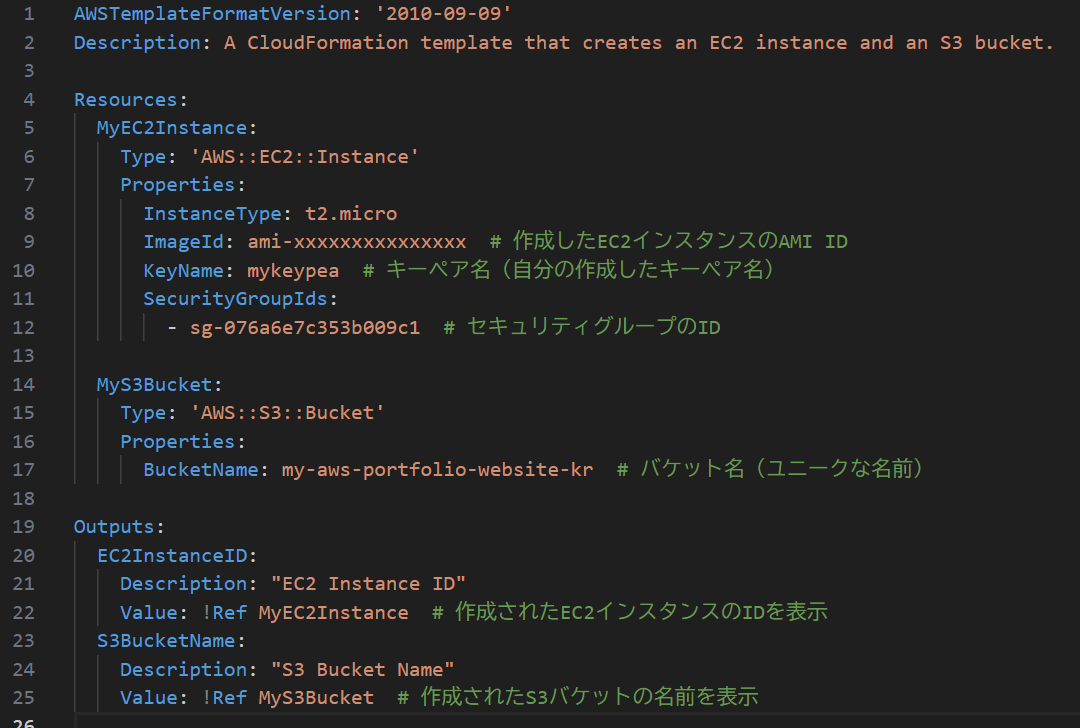The width and height of the screenshot is (1080, 728).
Task: Click the 'AWS::EC2::Instance' type string
Action: 304,157
